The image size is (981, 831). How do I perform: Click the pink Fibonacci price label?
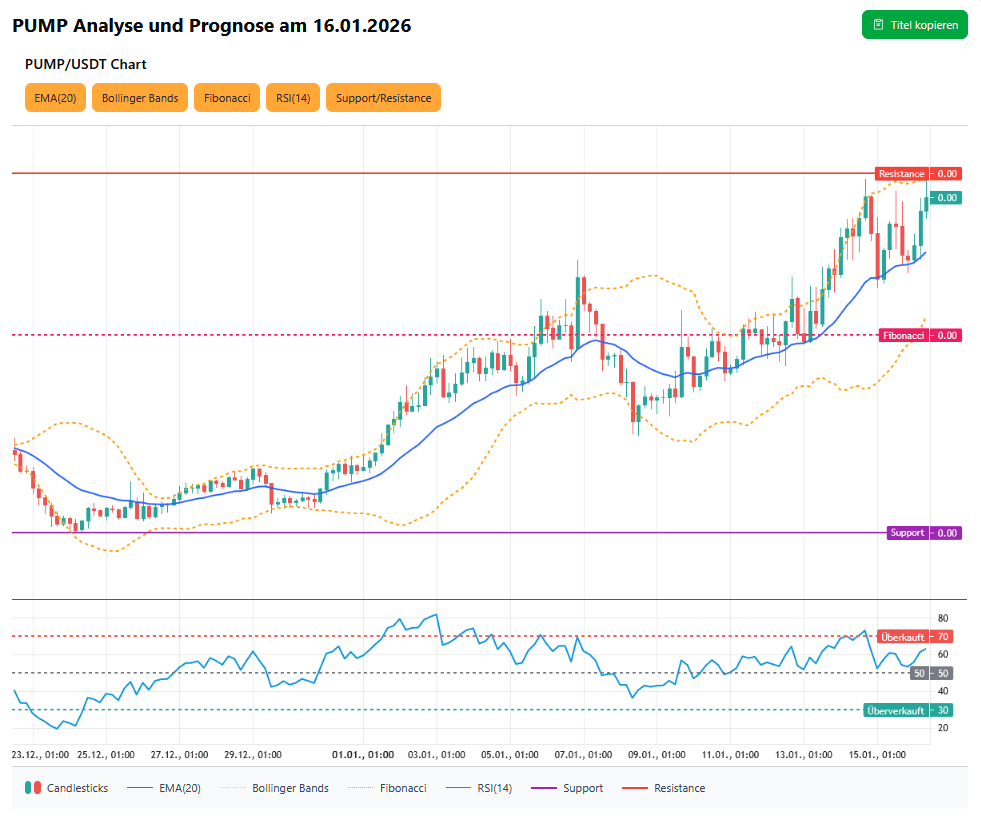coord(904,335)
